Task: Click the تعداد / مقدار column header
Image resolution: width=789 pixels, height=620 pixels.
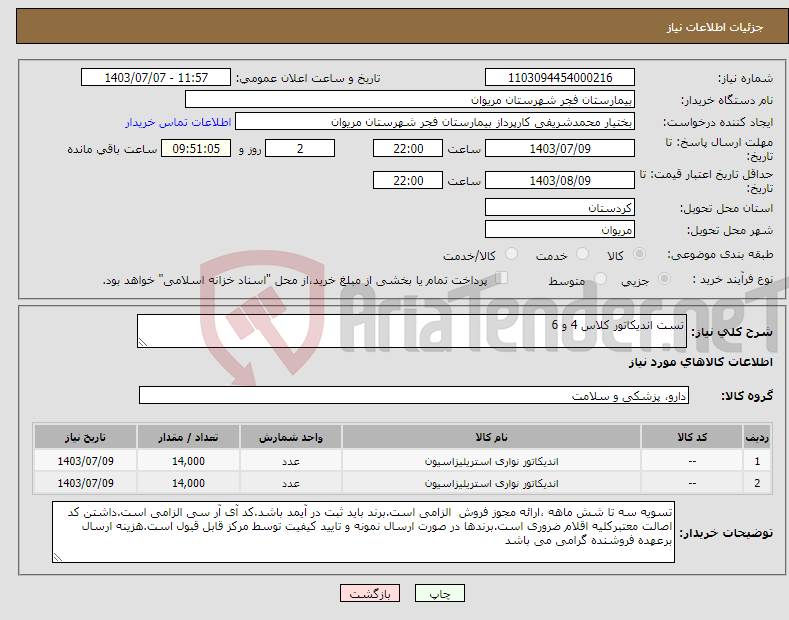Action: (188, 437)
